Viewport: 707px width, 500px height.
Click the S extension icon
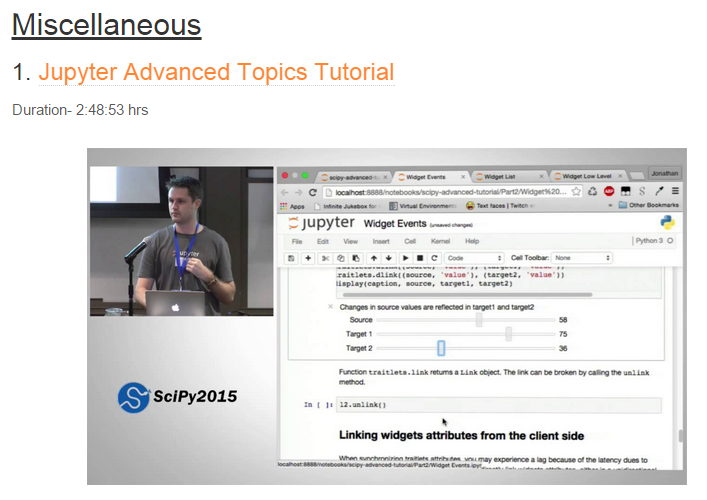[642, 191]
